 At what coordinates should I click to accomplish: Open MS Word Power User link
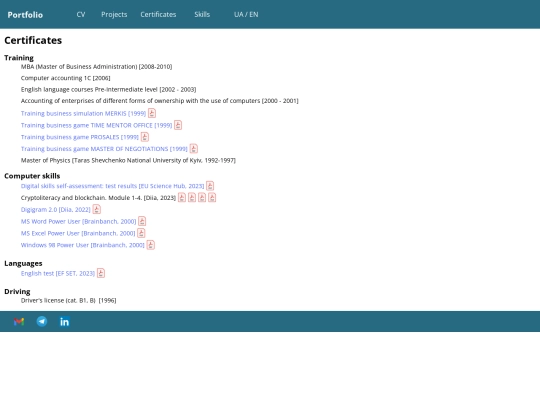point(78,221)
